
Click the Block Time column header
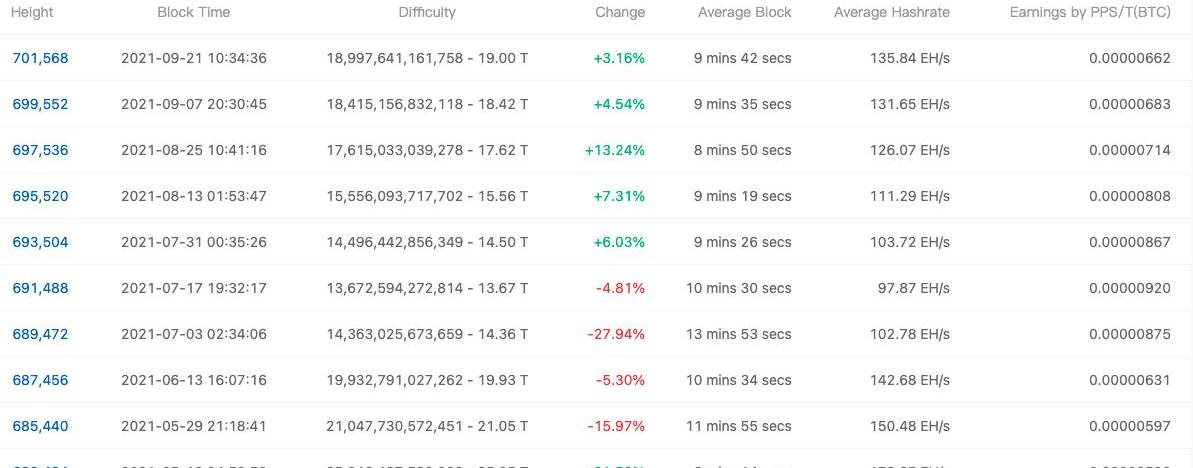click(193, 12)
